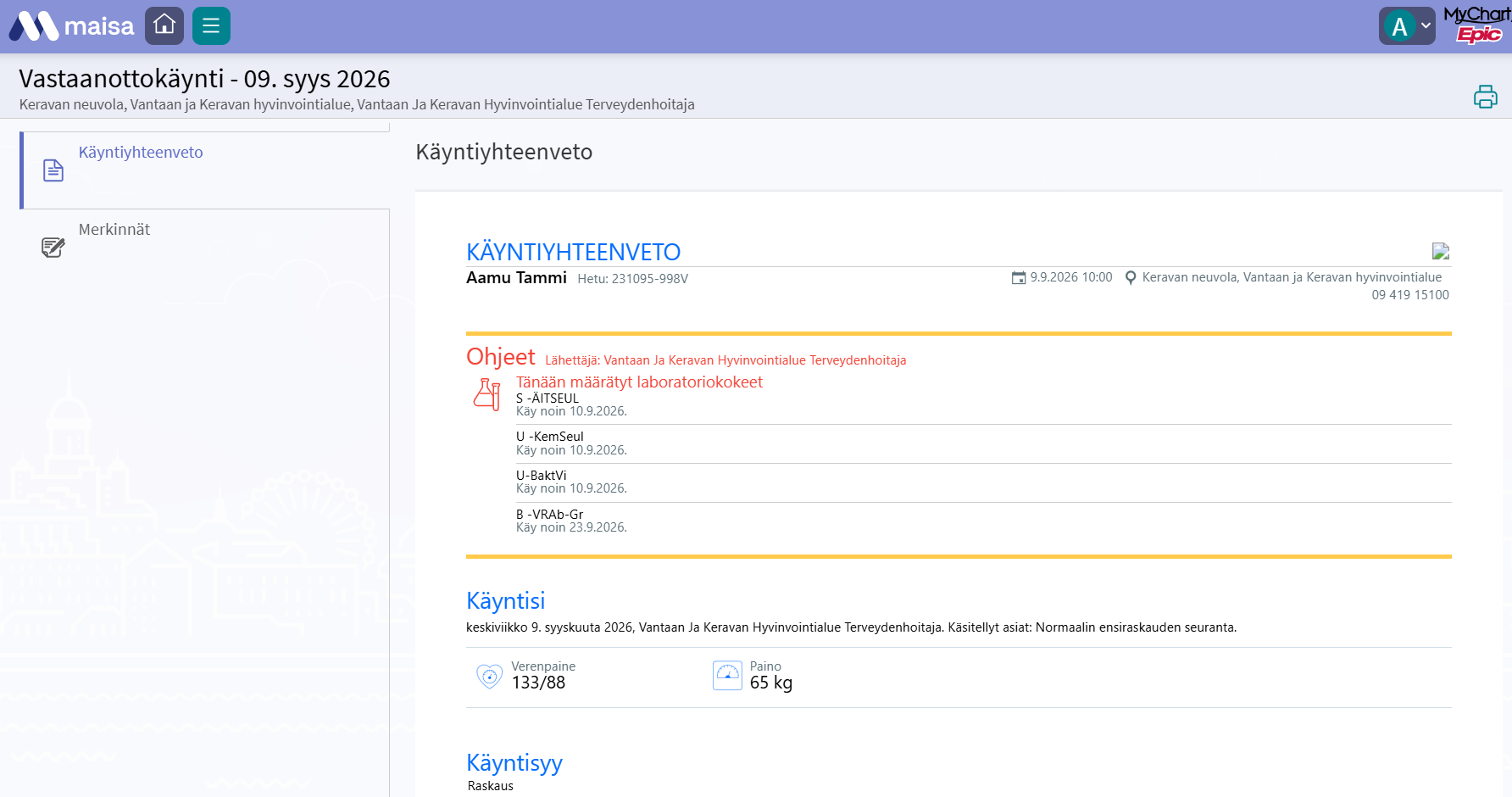Click the MyChart Epic logo

pos(1477,25)
